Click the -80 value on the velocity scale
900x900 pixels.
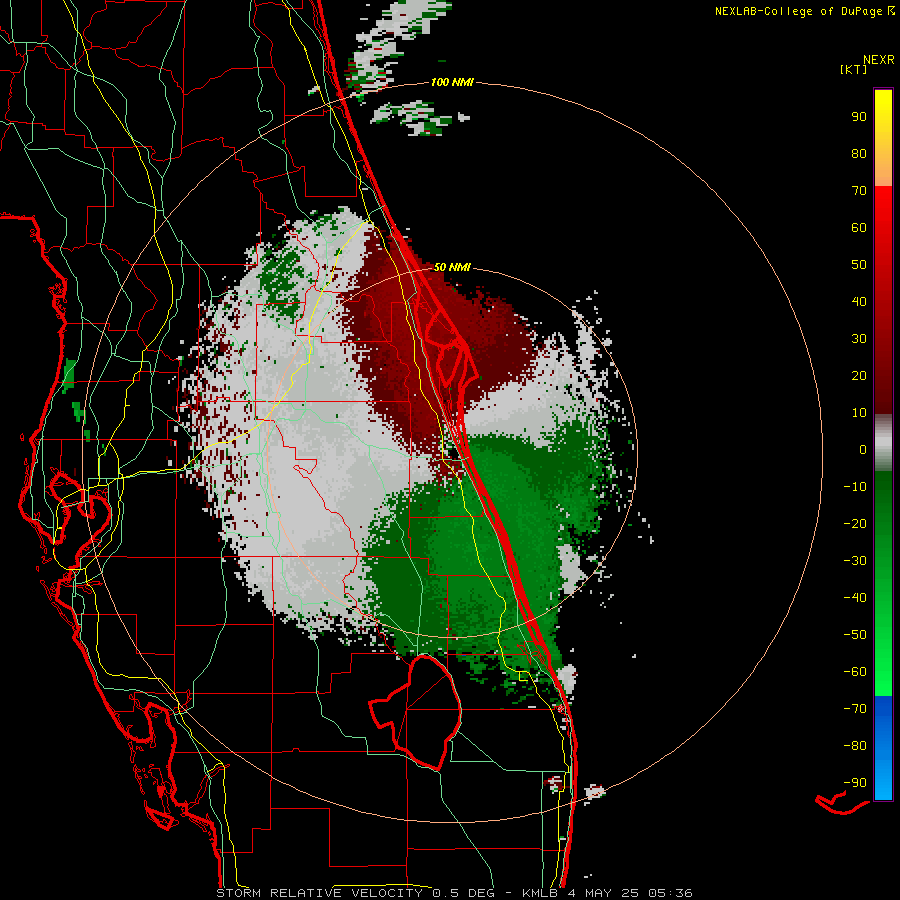pos(855,746)
